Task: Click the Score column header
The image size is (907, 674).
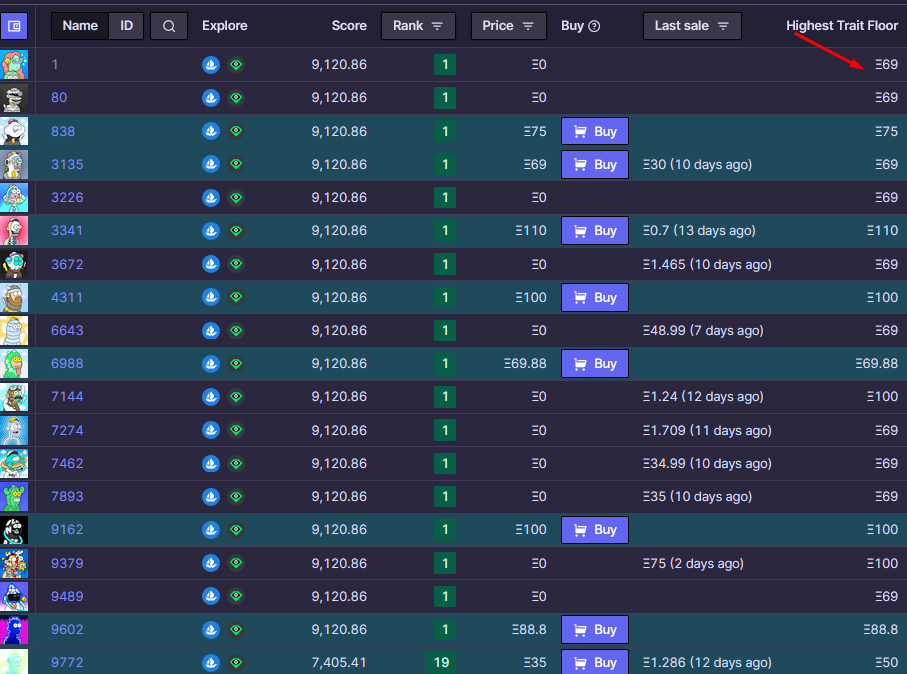Action: pos(349,26)
